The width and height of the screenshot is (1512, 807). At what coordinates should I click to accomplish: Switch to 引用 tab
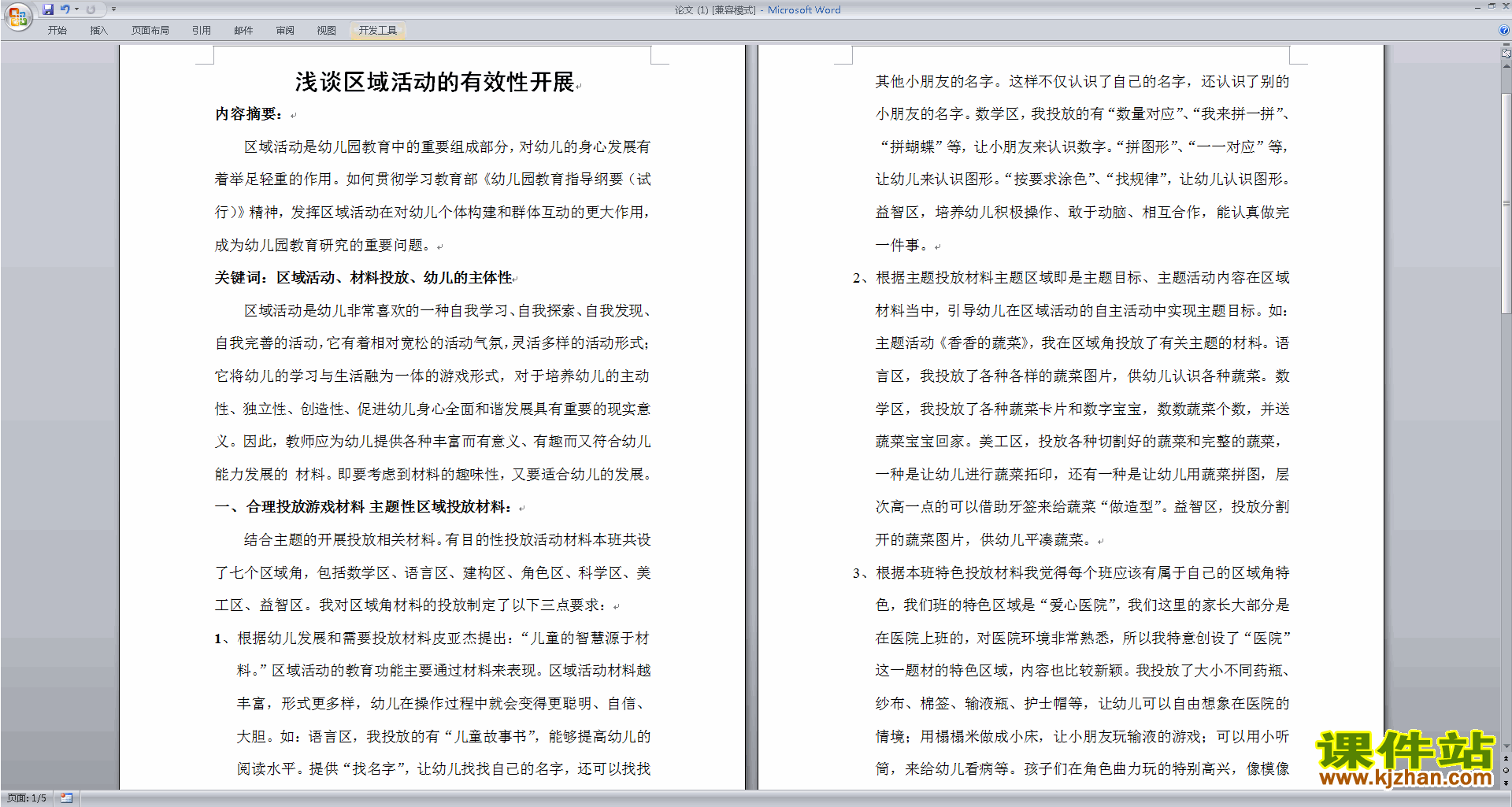click(x=202, y=31)
